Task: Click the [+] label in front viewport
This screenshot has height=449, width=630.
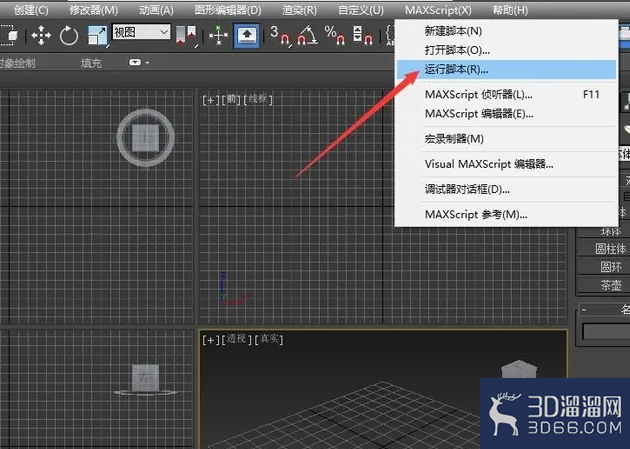Action: click(211, 100)
